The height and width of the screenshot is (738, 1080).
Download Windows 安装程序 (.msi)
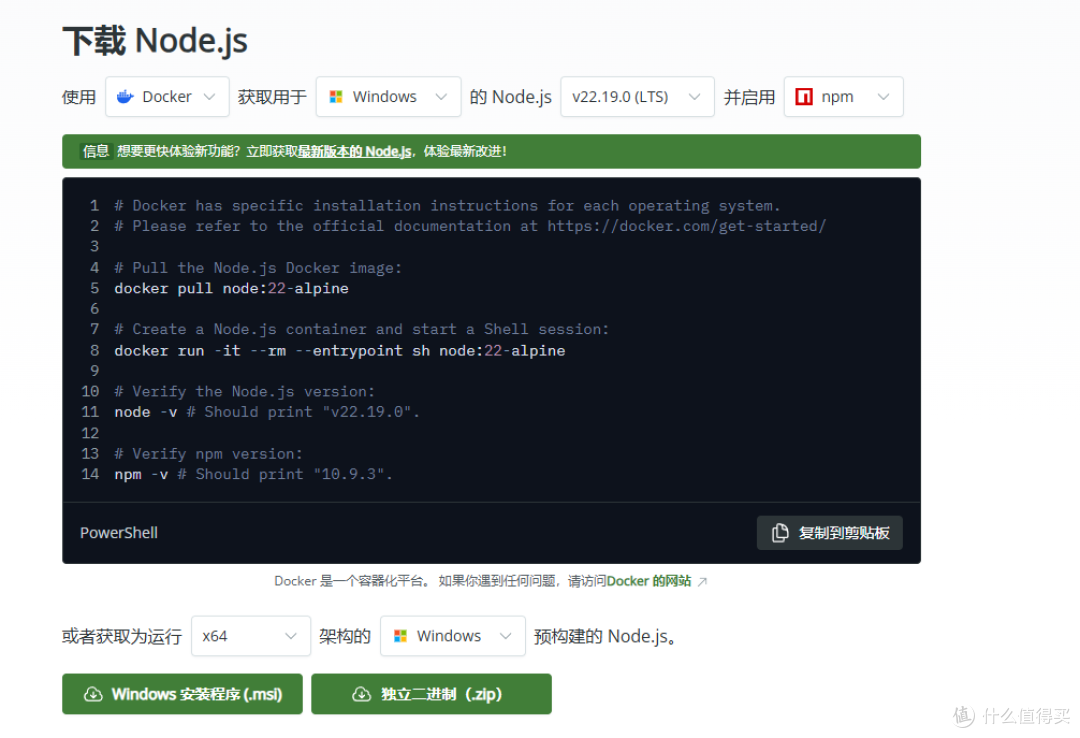[182, 694]
